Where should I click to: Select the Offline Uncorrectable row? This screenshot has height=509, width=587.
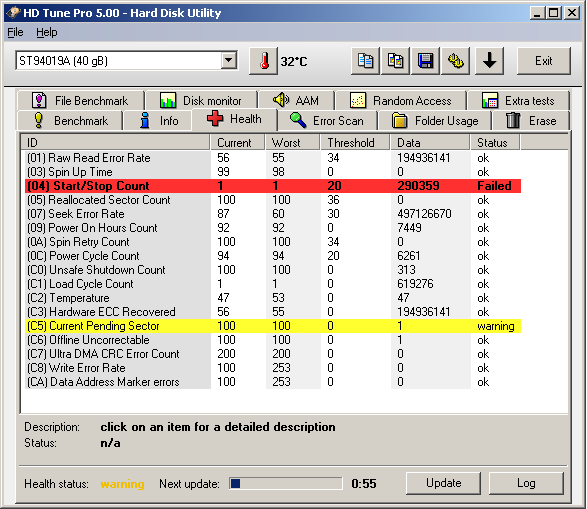tap(273, 340)
